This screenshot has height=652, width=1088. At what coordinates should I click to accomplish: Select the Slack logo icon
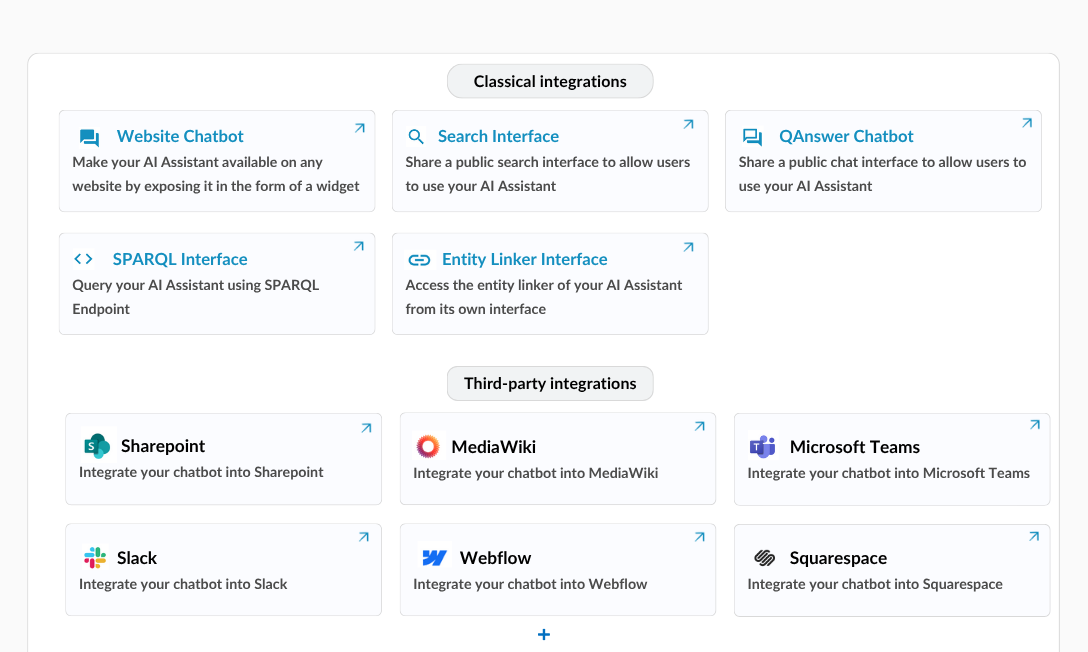pyautogui.click(x=94, y=557)
